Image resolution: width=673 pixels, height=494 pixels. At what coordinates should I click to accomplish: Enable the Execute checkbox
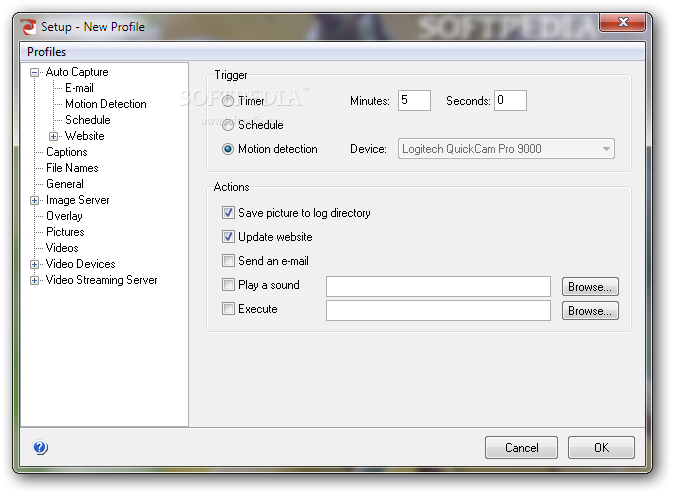coord(228,309)
